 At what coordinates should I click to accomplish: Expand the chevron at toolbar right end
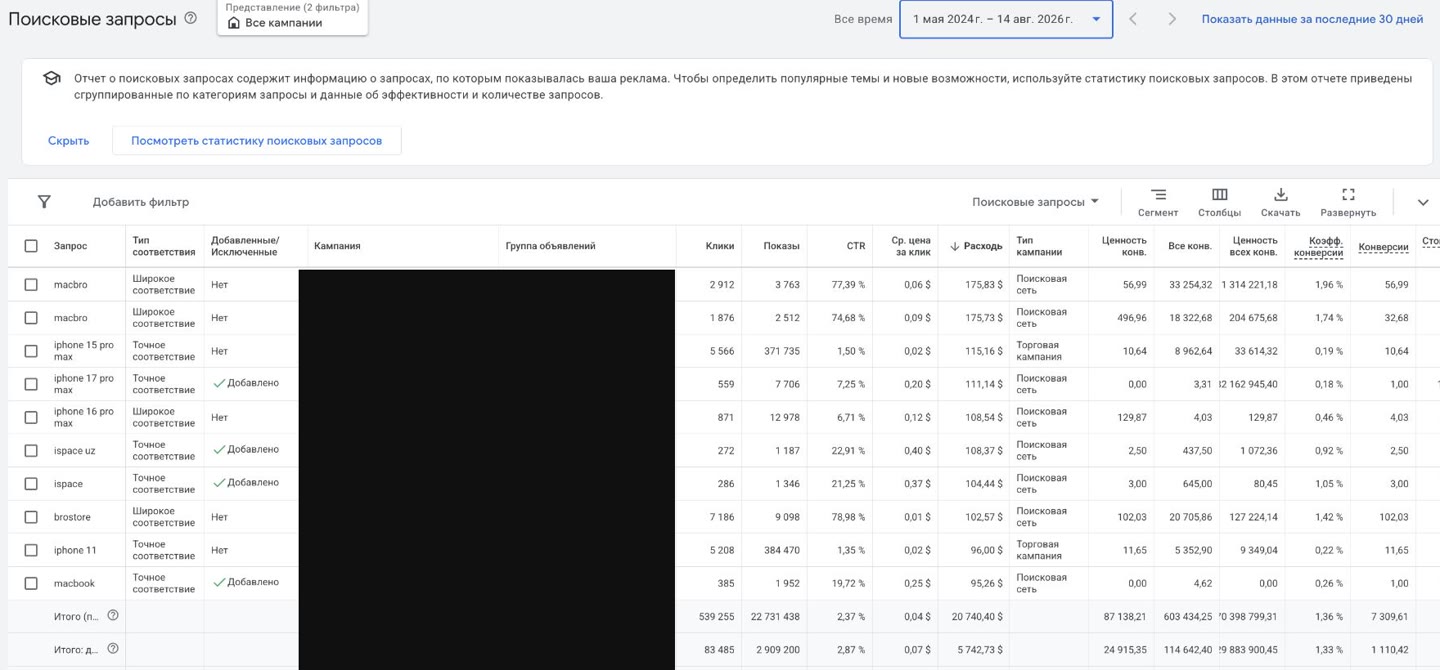pyautogui.click(x=1423, y=202)
